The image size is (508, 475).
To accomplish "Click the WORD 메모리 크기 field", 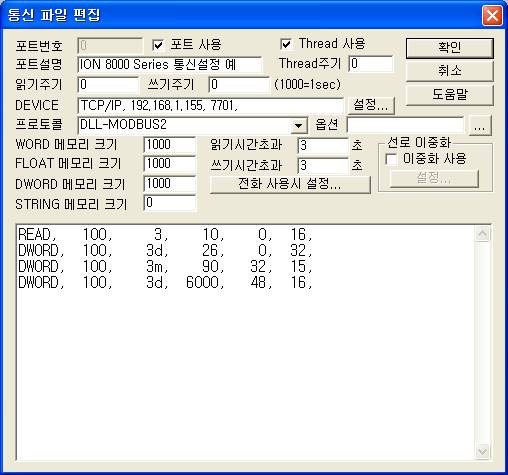I will click(170, 145).
